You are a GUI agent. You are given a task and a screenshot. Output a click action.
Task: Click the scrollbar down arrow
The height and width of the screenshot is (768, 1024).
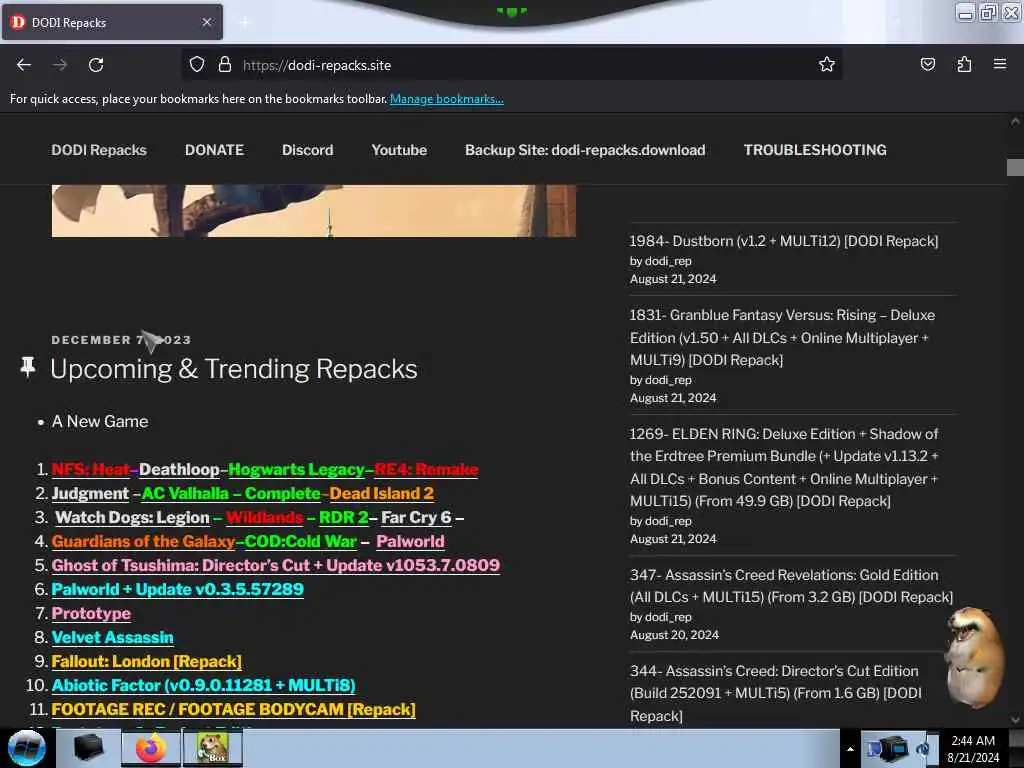click(x=1015, y=720)
